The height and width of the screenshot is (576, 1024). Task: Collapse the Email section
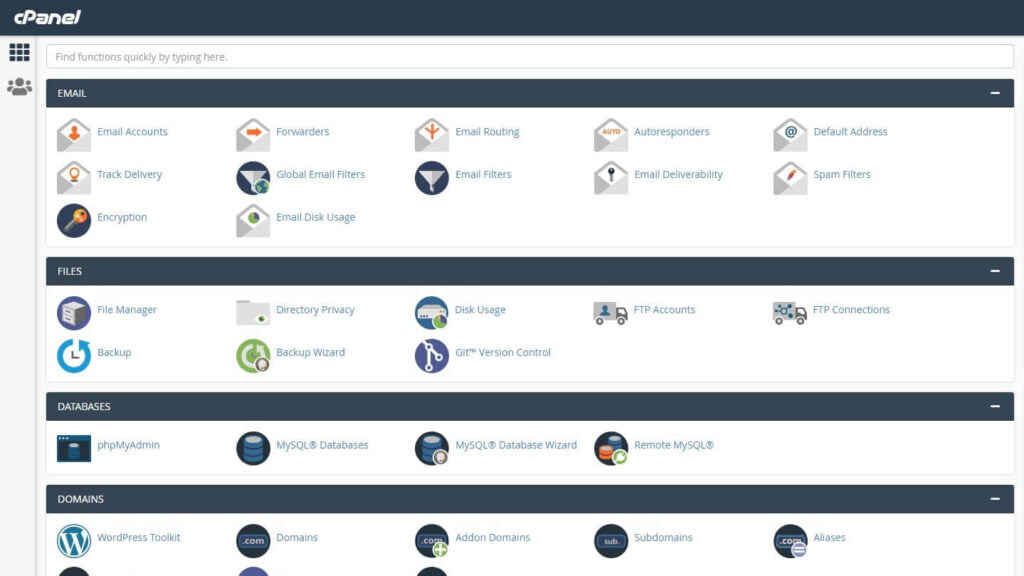coord(994,93)
